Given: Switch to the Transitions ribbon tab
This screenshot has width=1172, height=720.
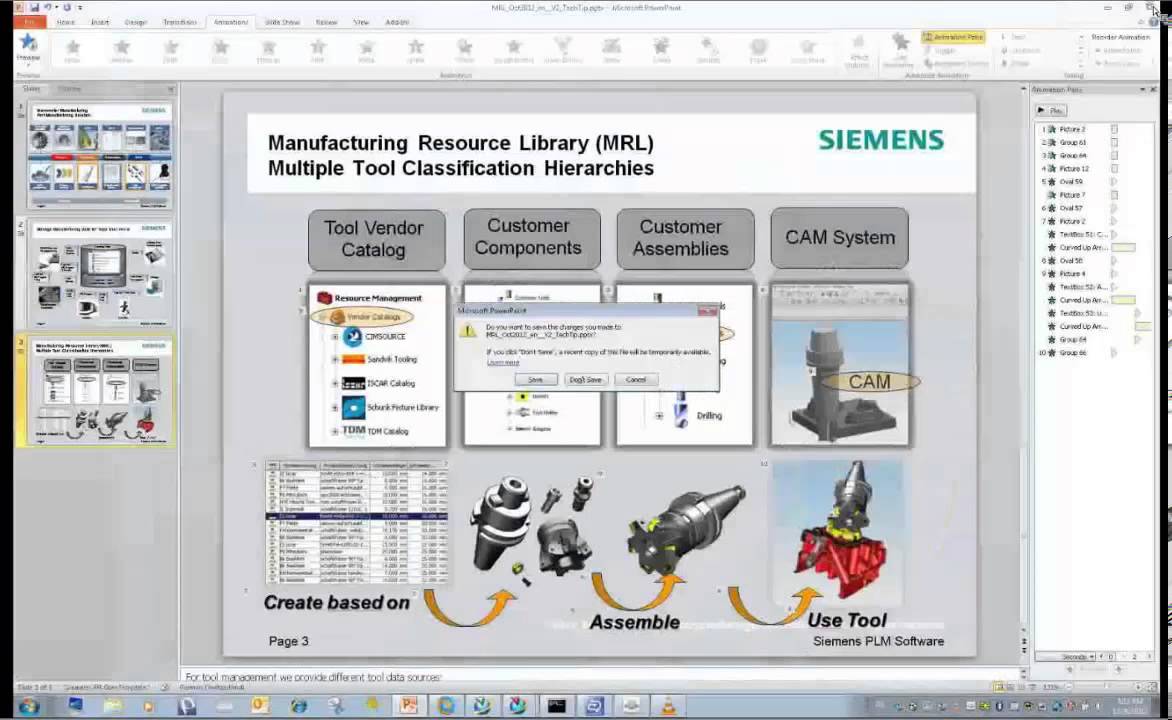Looking at the screenshot, I should 180,22.
